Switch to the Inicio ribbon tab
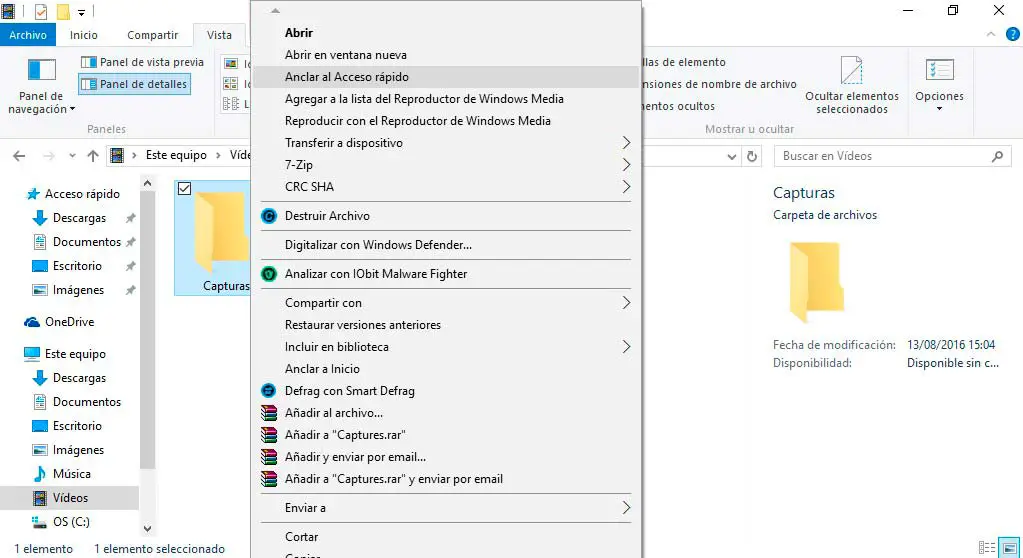 click(84, 35)
